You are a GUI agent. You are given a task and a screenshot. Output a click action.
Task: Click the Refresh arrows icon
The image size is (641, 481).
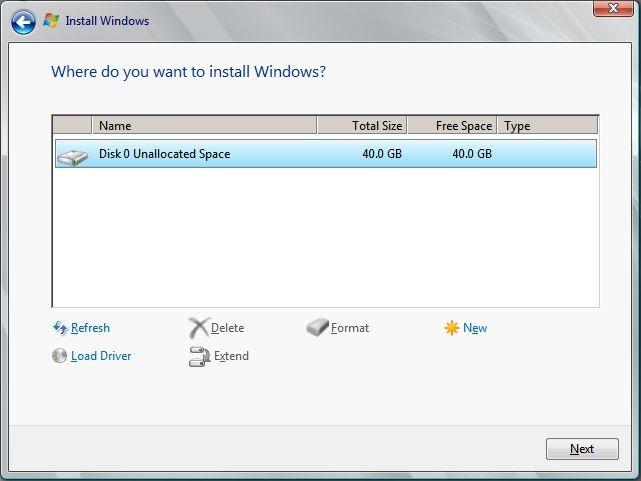60,328
